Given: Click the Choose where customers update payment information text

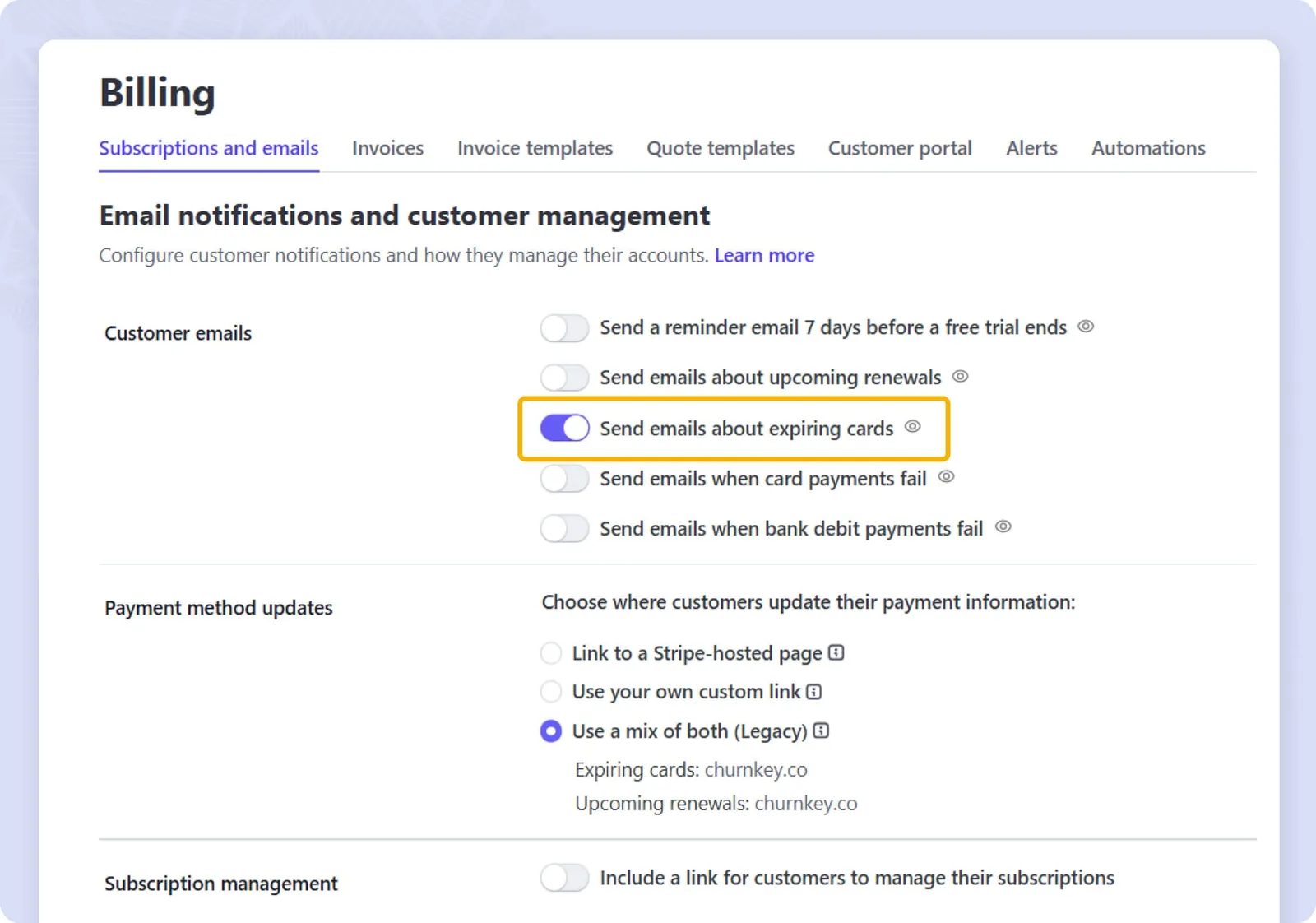Looking at the screenshot, I should pos(808,602).
